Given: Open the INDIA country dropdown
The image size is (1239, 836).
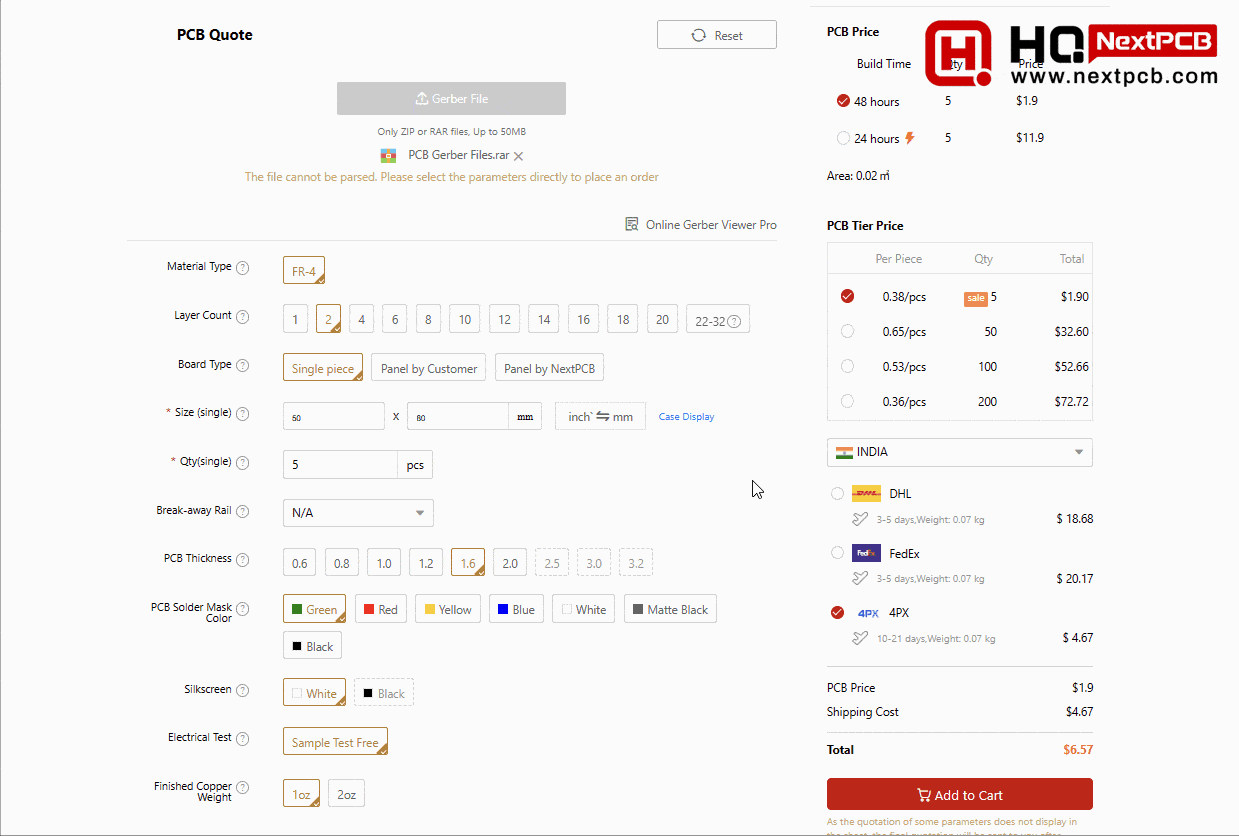Looking at the screenshot, I should pyautogui.click(x=959, y=452).
